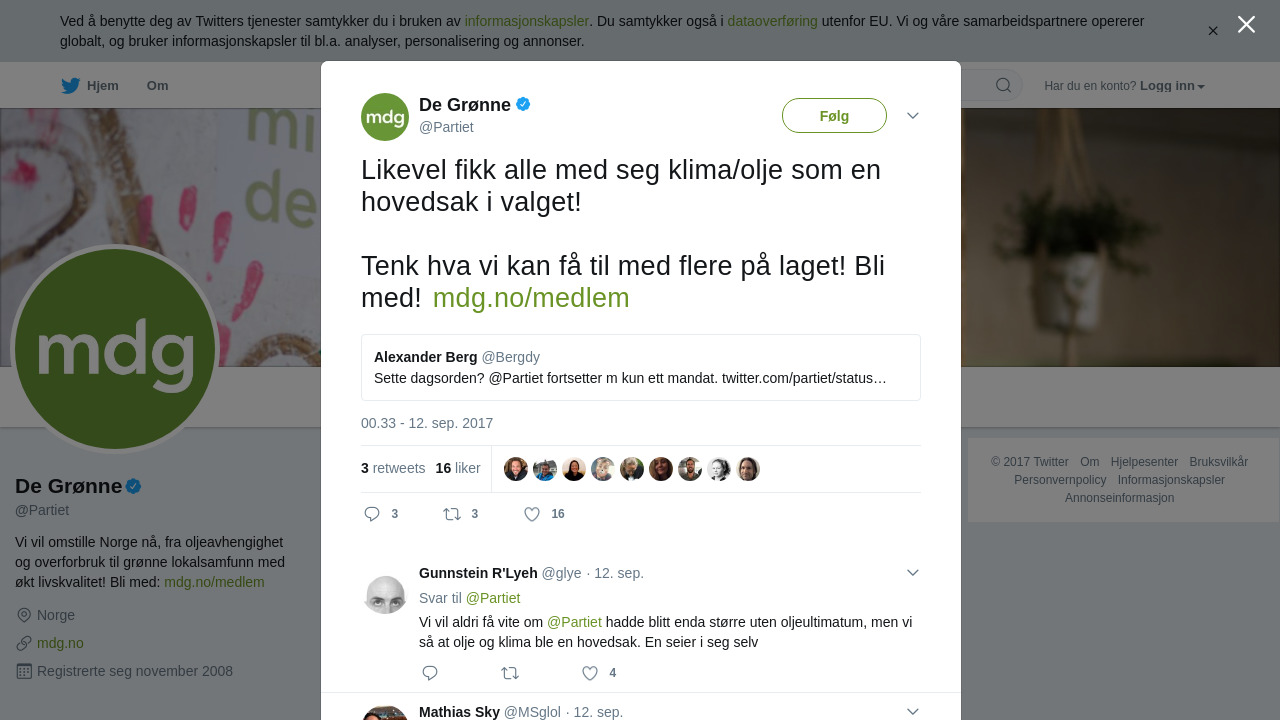Click the first liker avatar thumbnail
1280x720 pixels.
pos(516,469)
